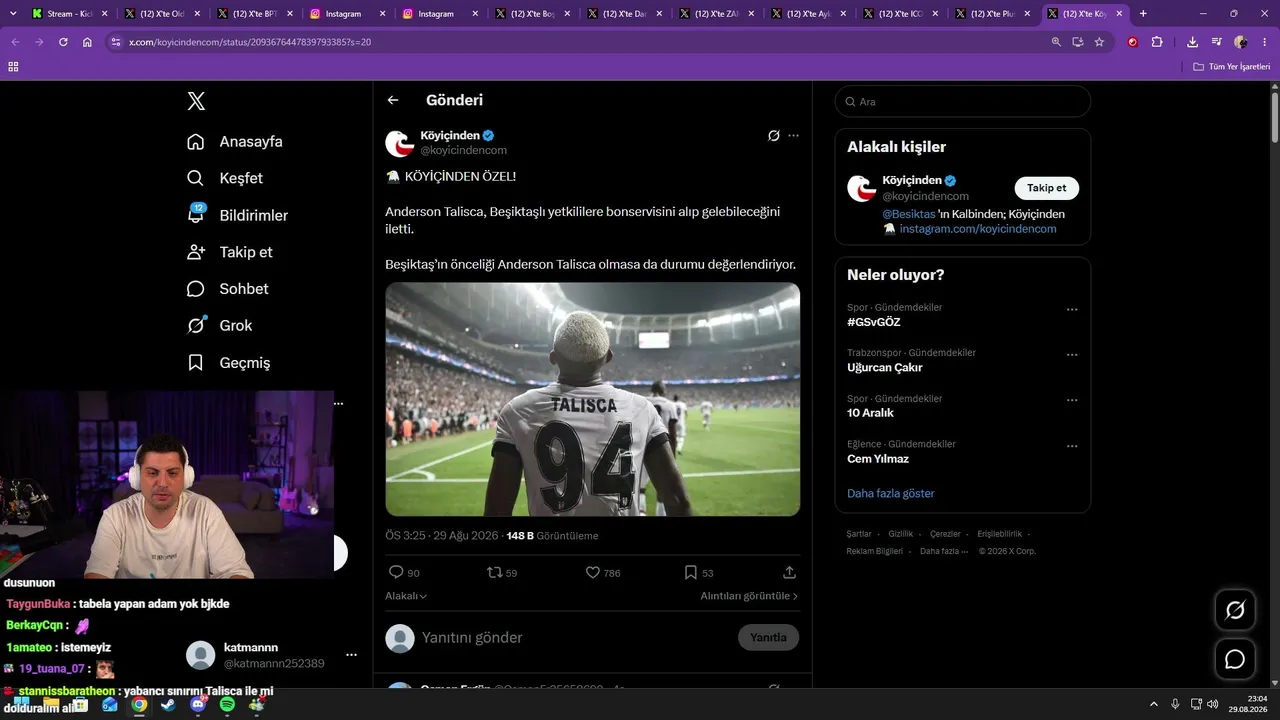Click Köyiçinden's profile avatar on the post
The width and height of the screenshot is (1280, 720).
400,143
